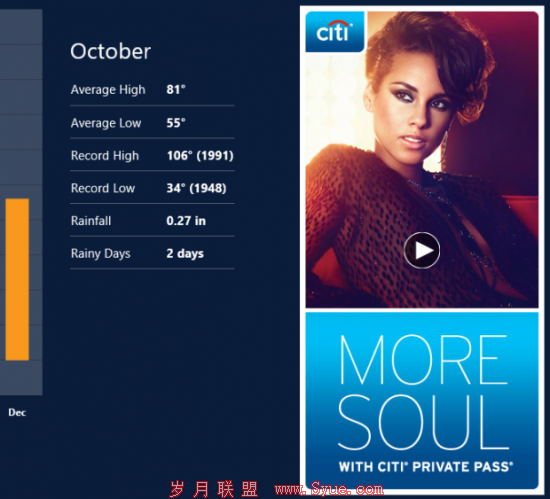Image resolution: width=550 pixels, height=499 pixels.
Task: Click WITH CITI PRIVATE PASS text
Action: pos(426,467)
